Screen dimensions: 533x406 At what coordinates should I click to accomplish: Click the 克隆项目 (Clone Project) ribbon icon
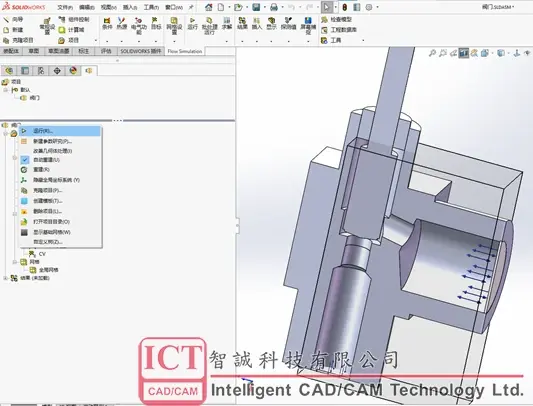18,40
